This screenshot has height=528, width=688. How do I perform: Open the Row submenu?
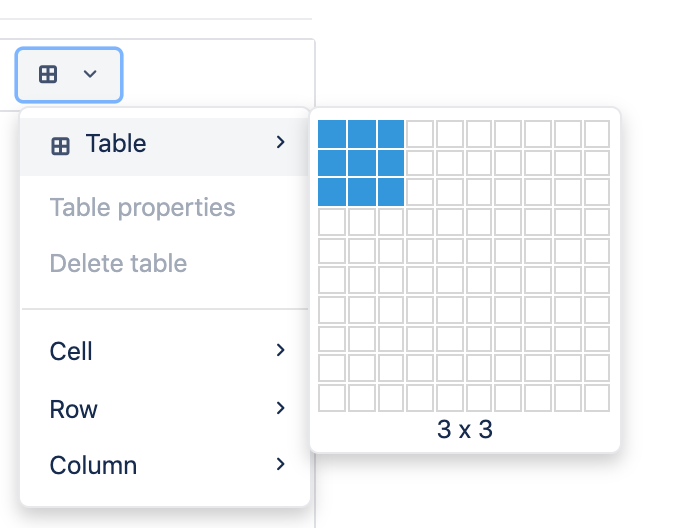click(x=165, y=409)
